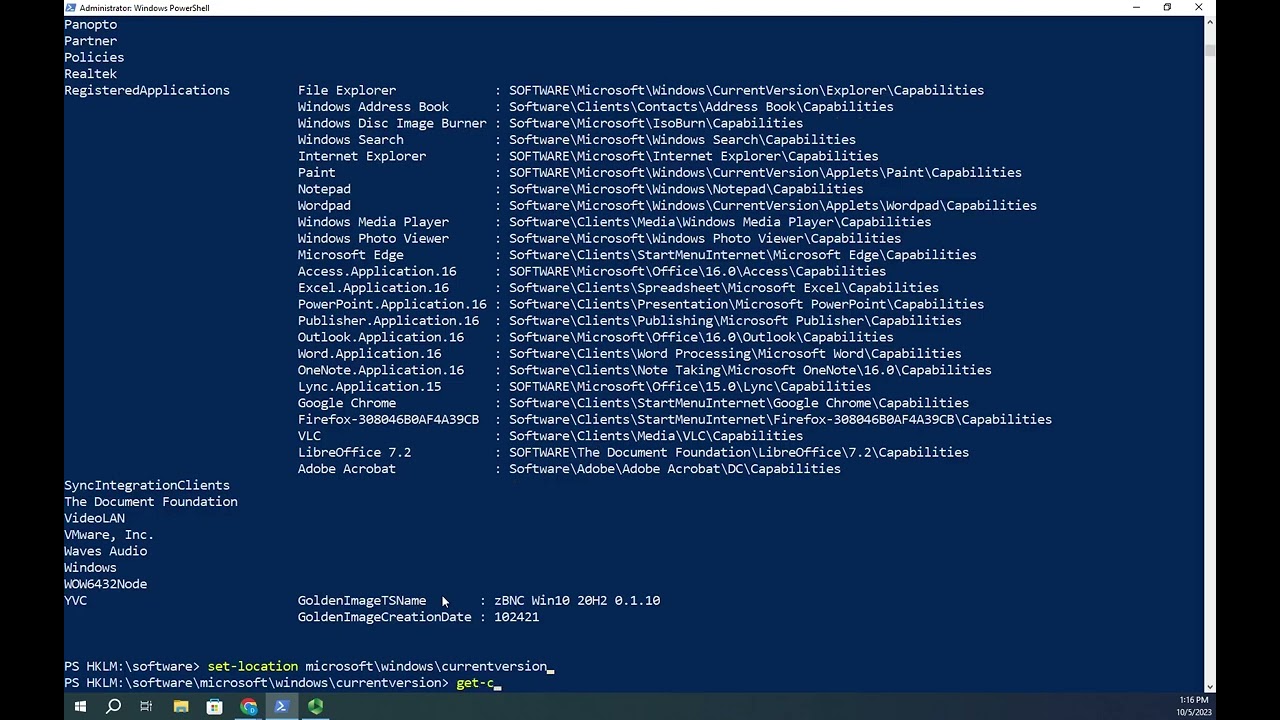Click 'Access.Application.16' property

[377, 271]
